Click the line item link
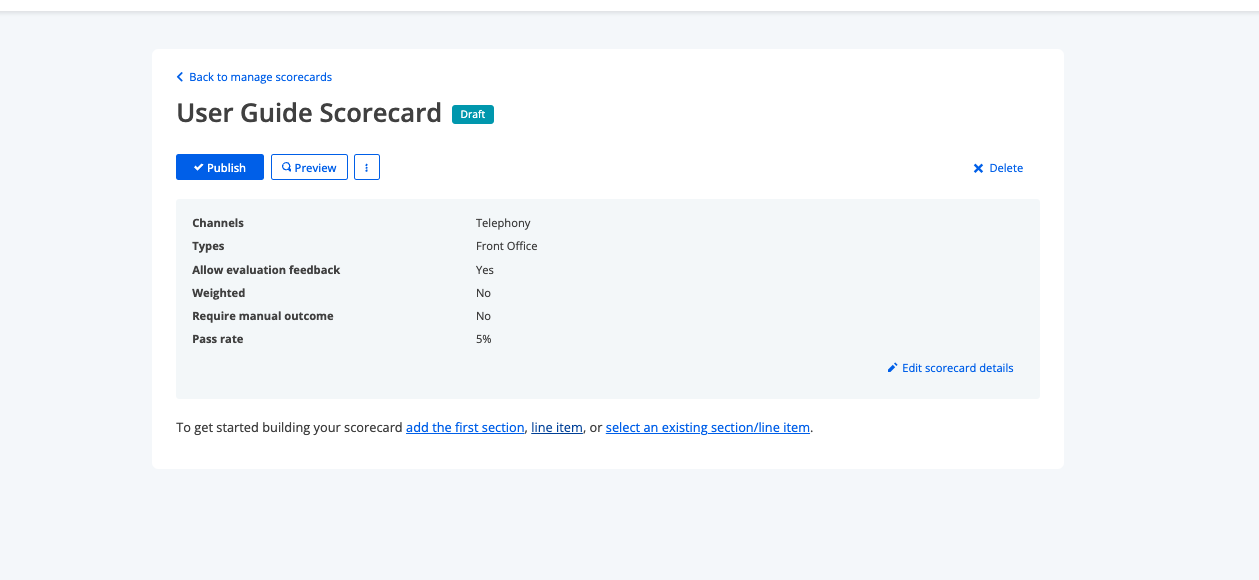 pos(557,427)
